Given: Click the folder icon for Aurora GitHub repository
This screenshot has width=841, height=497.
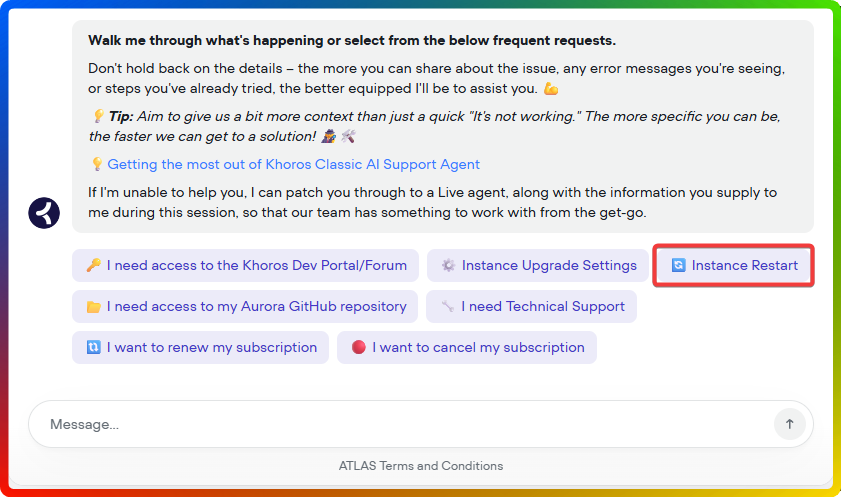Looking at the screenshot, I should [x=93, y=306].
